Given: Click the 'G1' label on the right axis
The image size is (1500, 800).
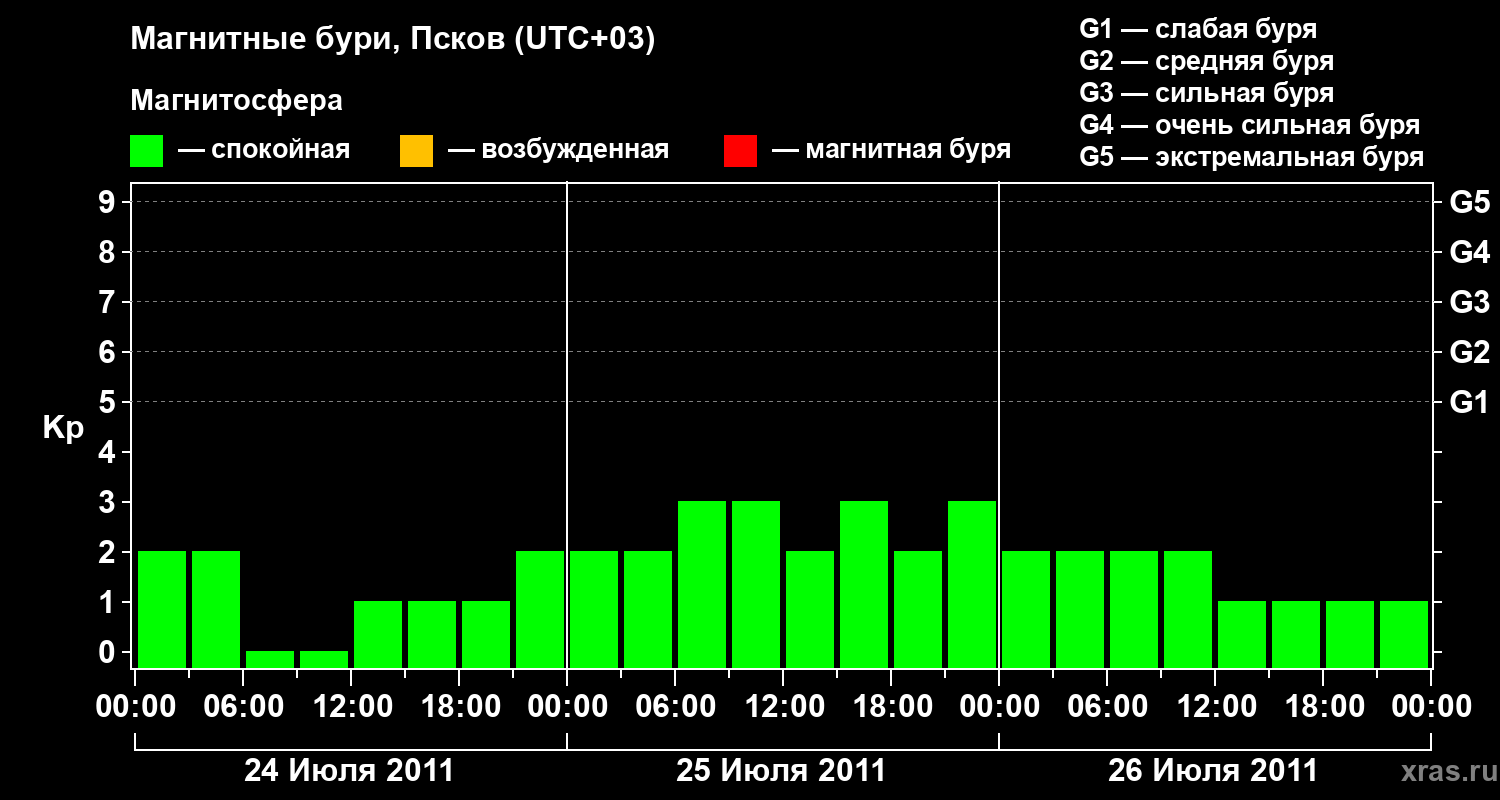Looking at the screenshot, I should click(1469, 403).
